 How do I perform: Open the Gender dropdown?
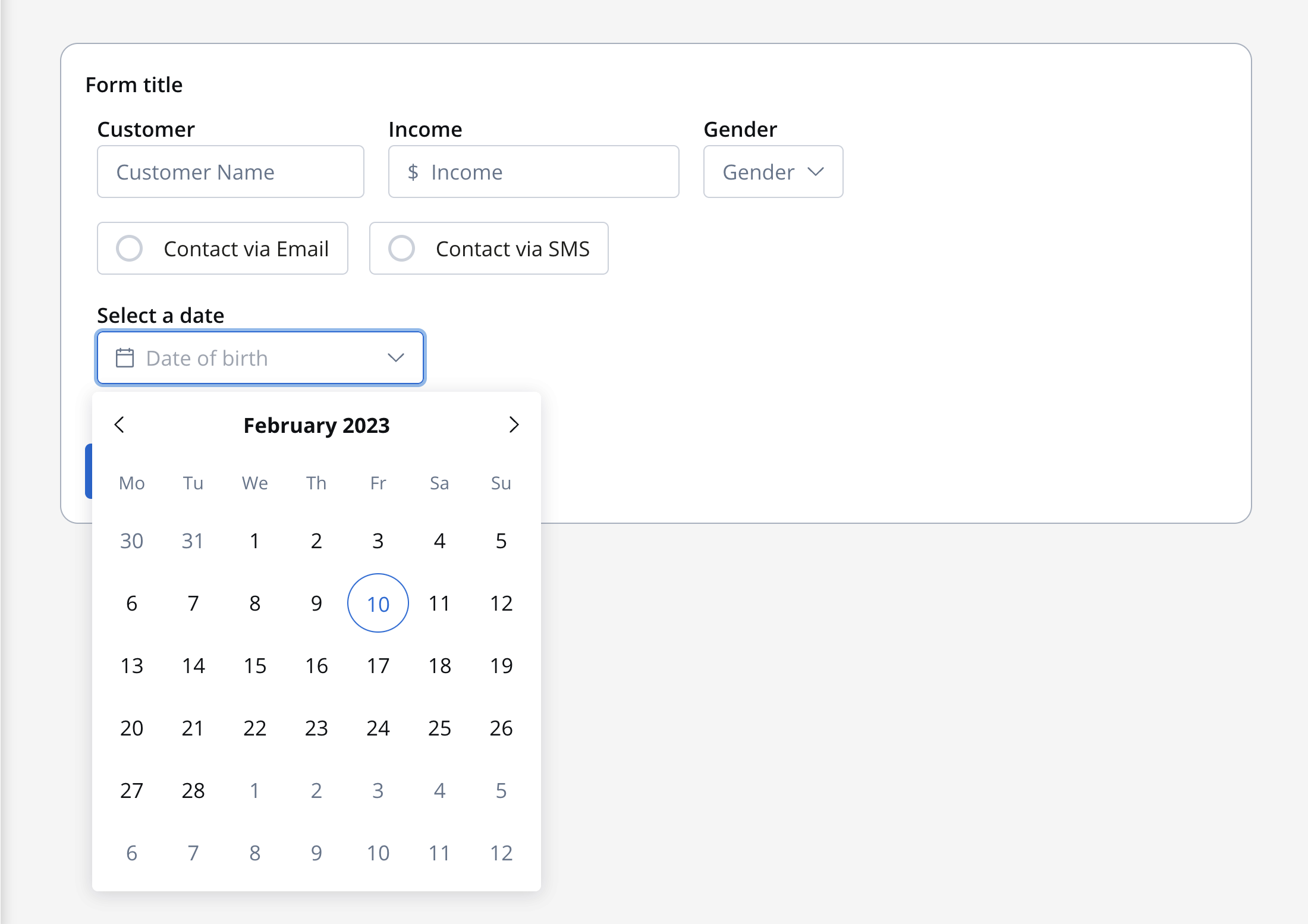click(773, 172)
